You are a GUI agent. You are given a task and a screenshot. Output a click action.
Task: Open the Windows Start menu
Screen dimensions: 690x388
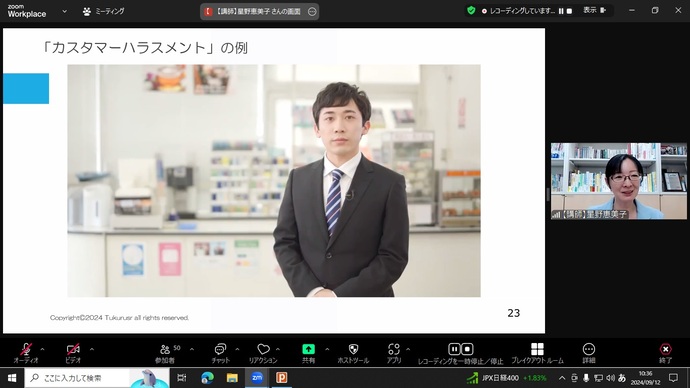[12, 378]
